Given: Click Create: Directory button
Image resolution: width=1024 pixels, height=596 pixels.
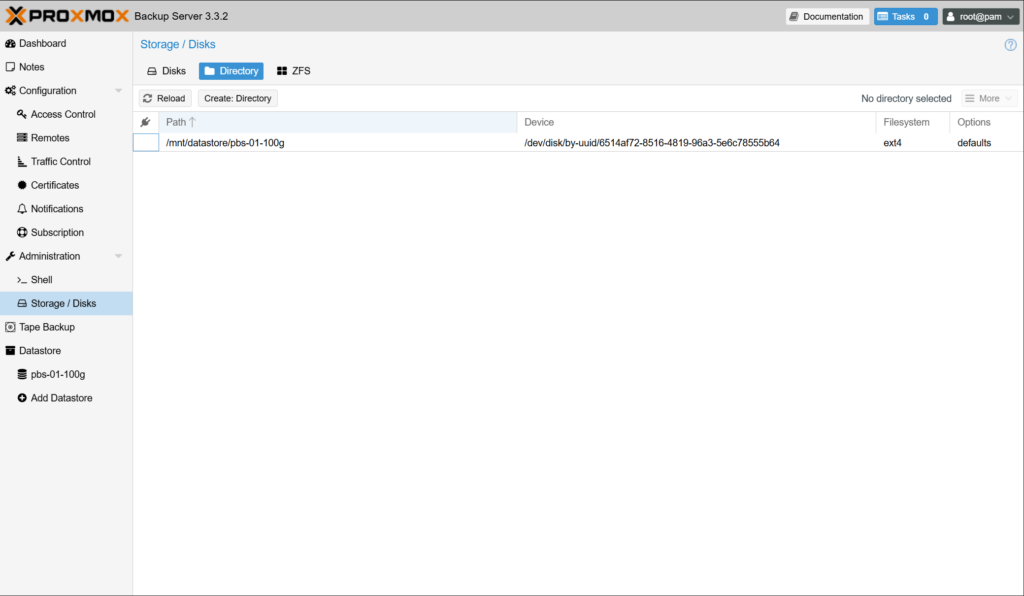Looking at the screenshot, I should point(237,99).
